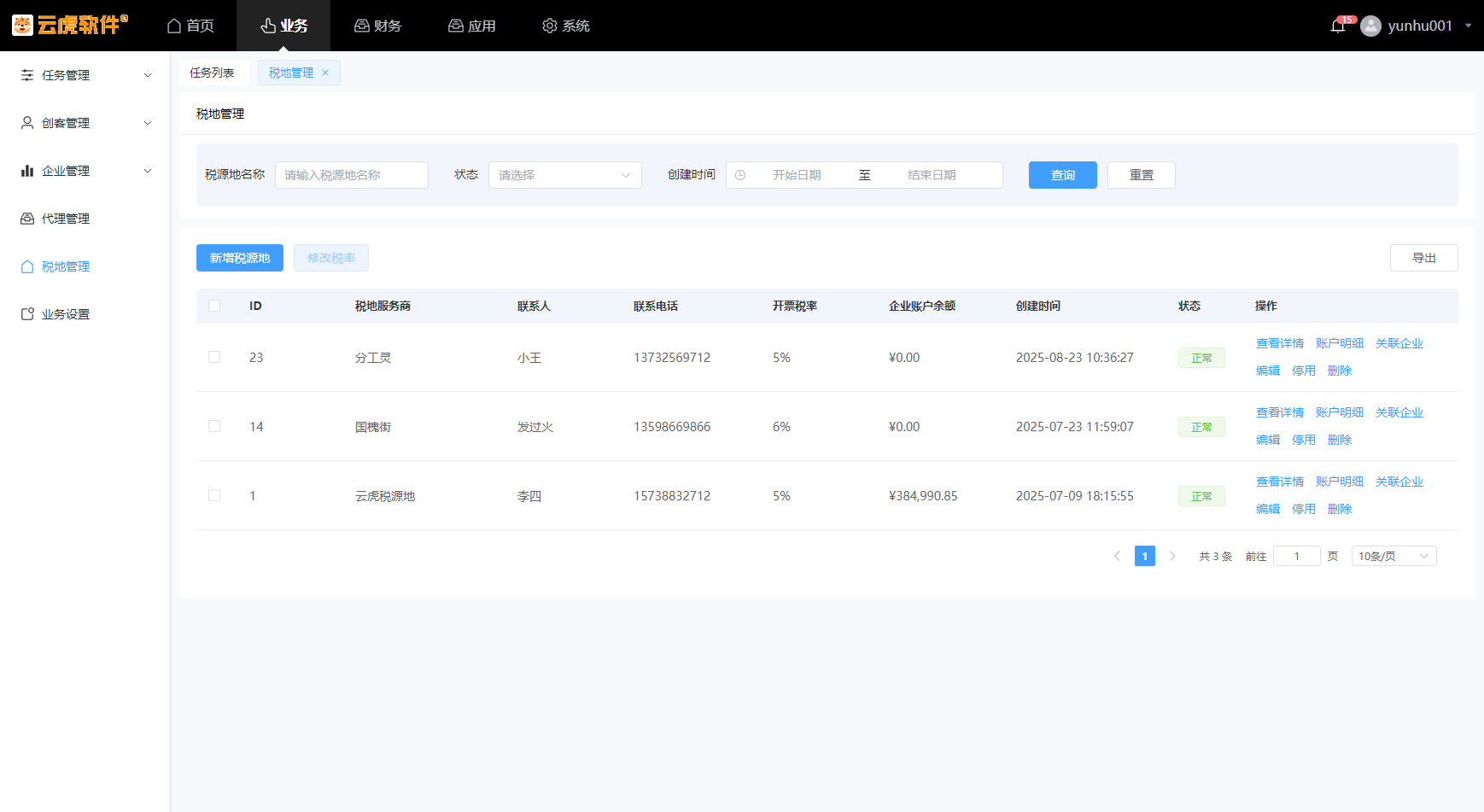Open 业务设置 in the sidebar
This screenshot has width=1484, height=812.
click(x=66, y=314)
